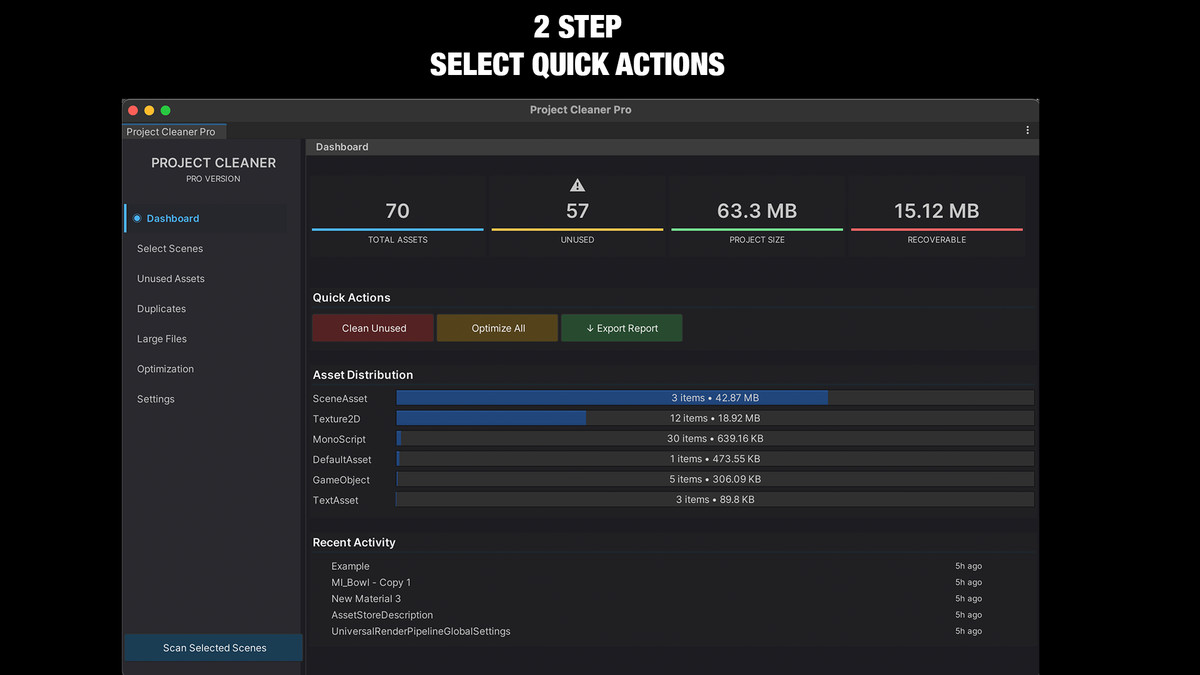The width and height of the screenshot is (1200, 675).
Task: Click the Total Assets stat card
Action: click(x=397, y=213)
